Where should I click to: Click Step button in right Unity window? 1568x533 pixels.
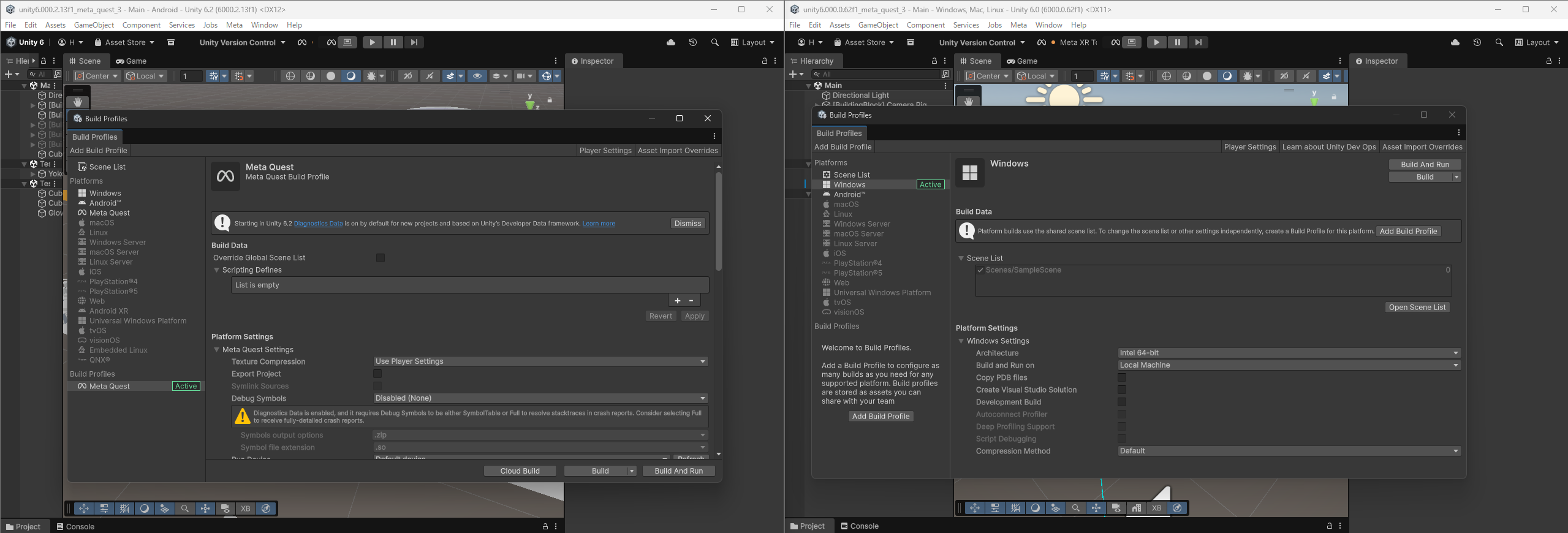(x=1198, y=42)
